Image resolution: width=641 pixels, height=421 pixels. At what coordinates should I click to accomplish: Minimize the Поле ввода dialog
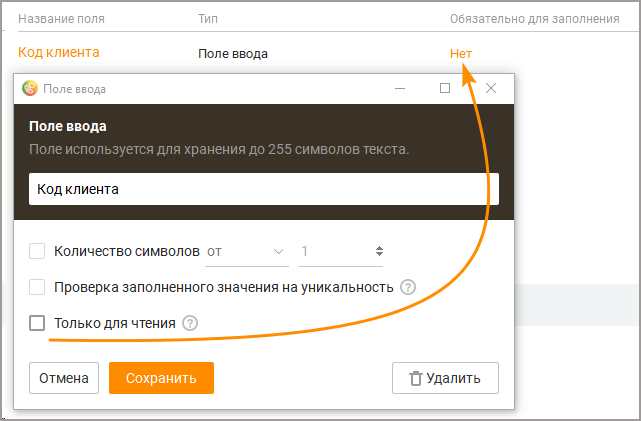(400, 88)
